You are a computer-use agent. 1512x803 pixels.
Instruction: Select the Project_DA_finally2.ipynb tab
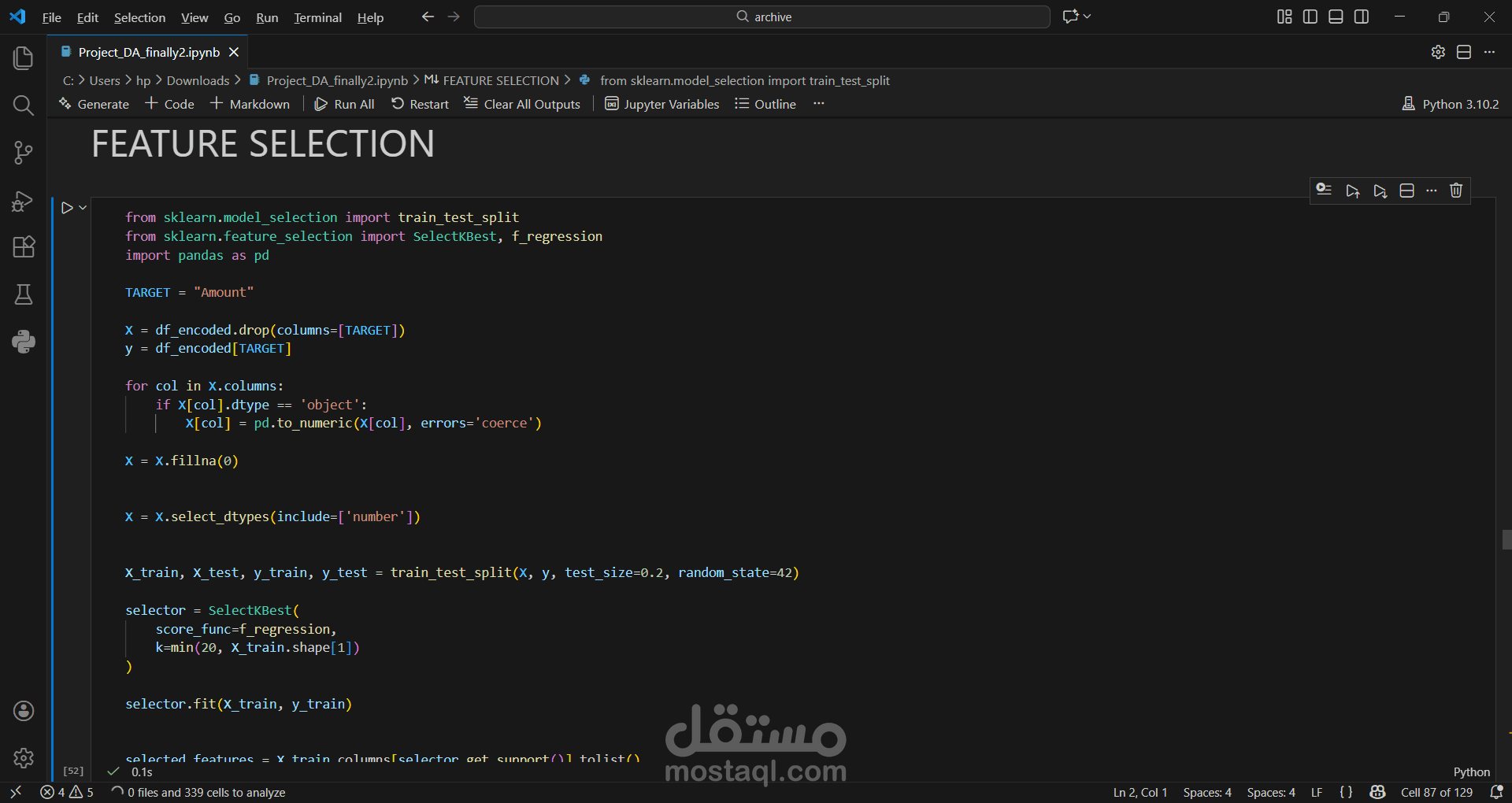click(x=148, y=52)
